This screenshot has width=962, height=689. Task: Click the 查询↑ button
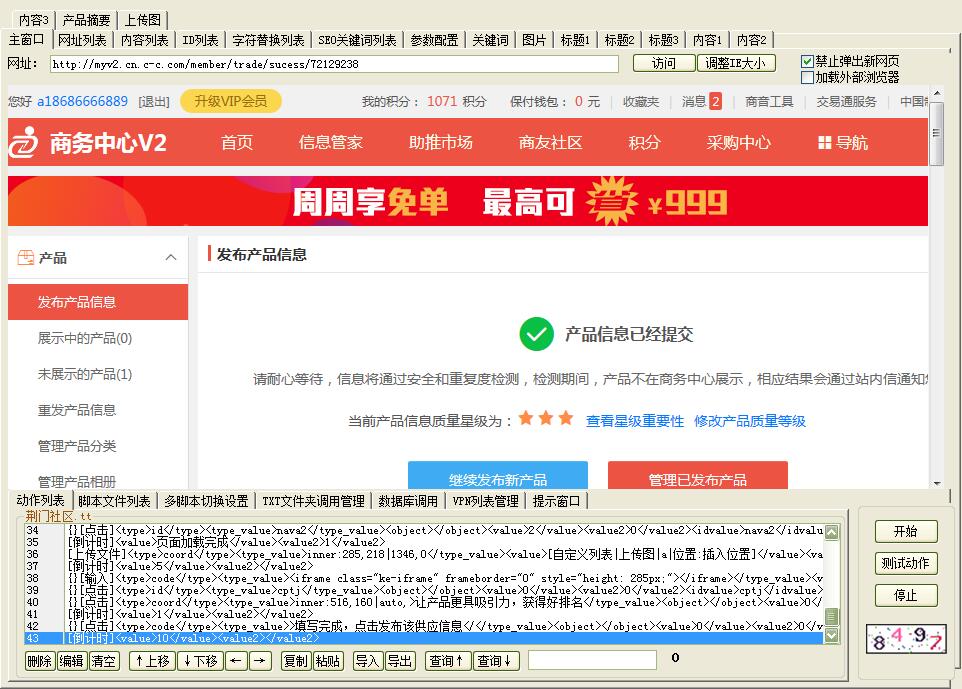(447, 661)
